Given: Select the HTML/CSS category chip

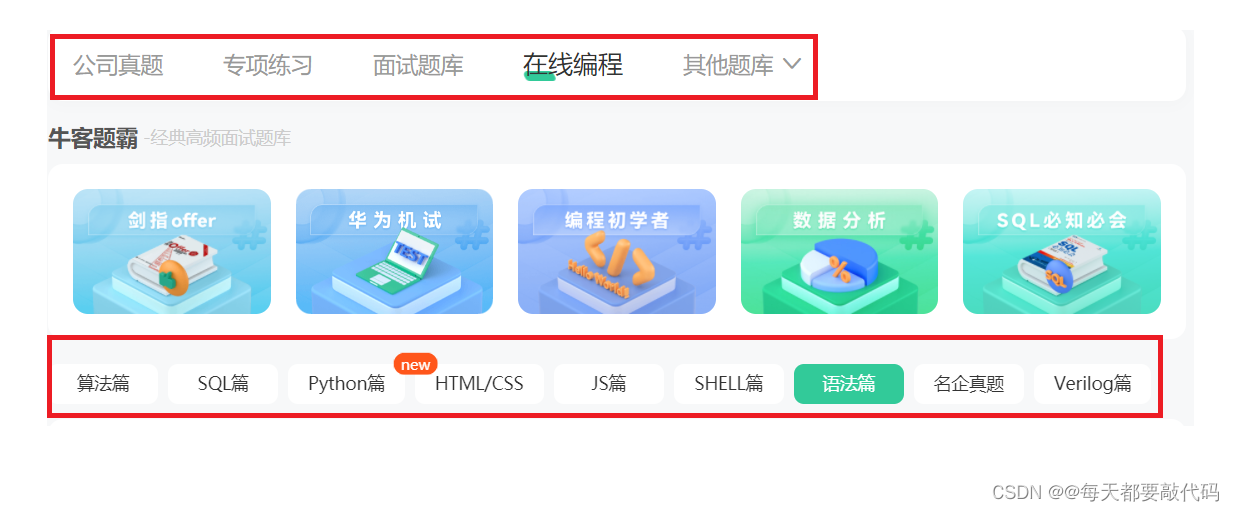Looking at the screenshot, I should point(479,383).
